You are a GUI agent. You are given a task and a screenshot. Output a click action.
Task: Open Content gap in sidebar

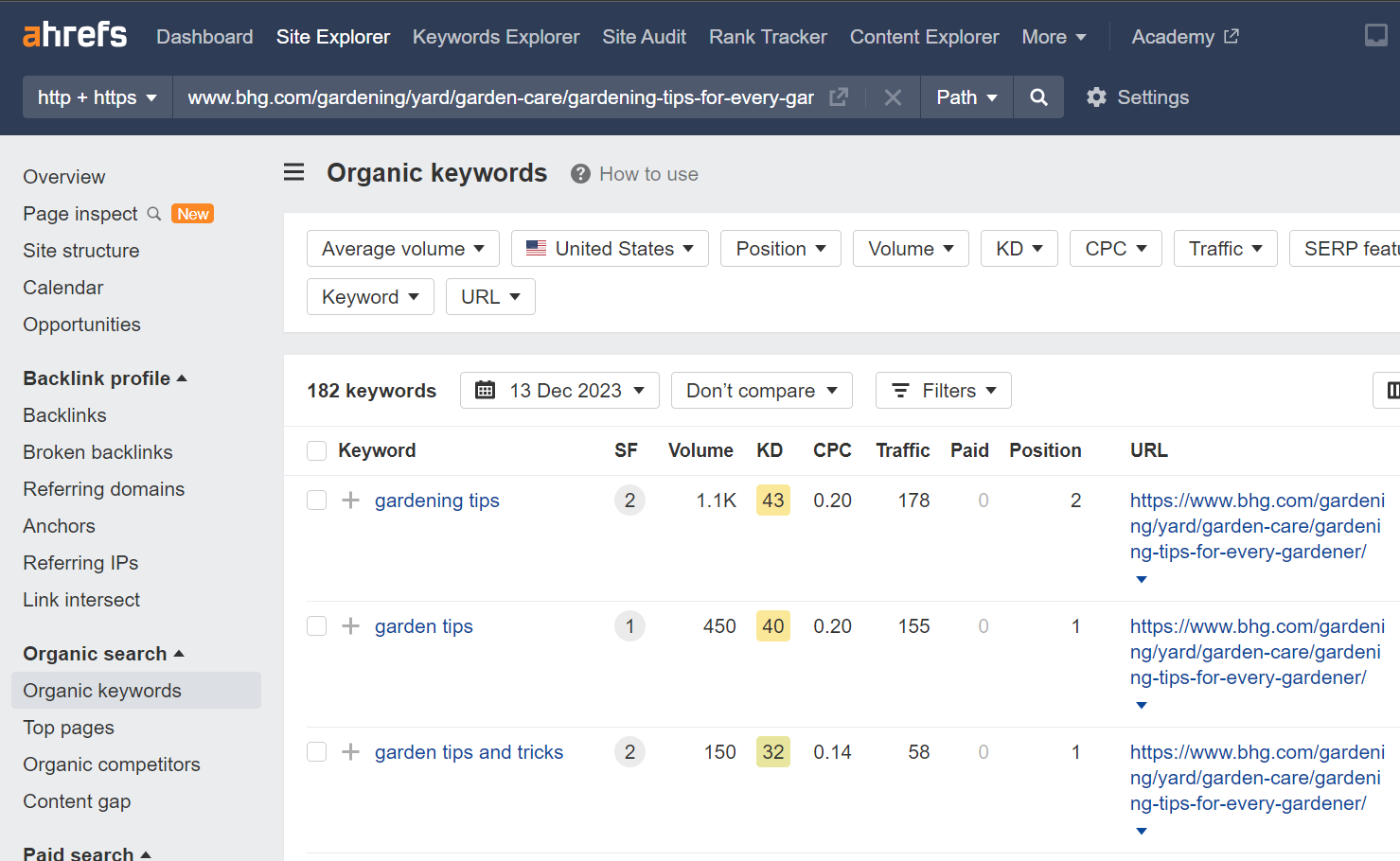pos(77,801)
